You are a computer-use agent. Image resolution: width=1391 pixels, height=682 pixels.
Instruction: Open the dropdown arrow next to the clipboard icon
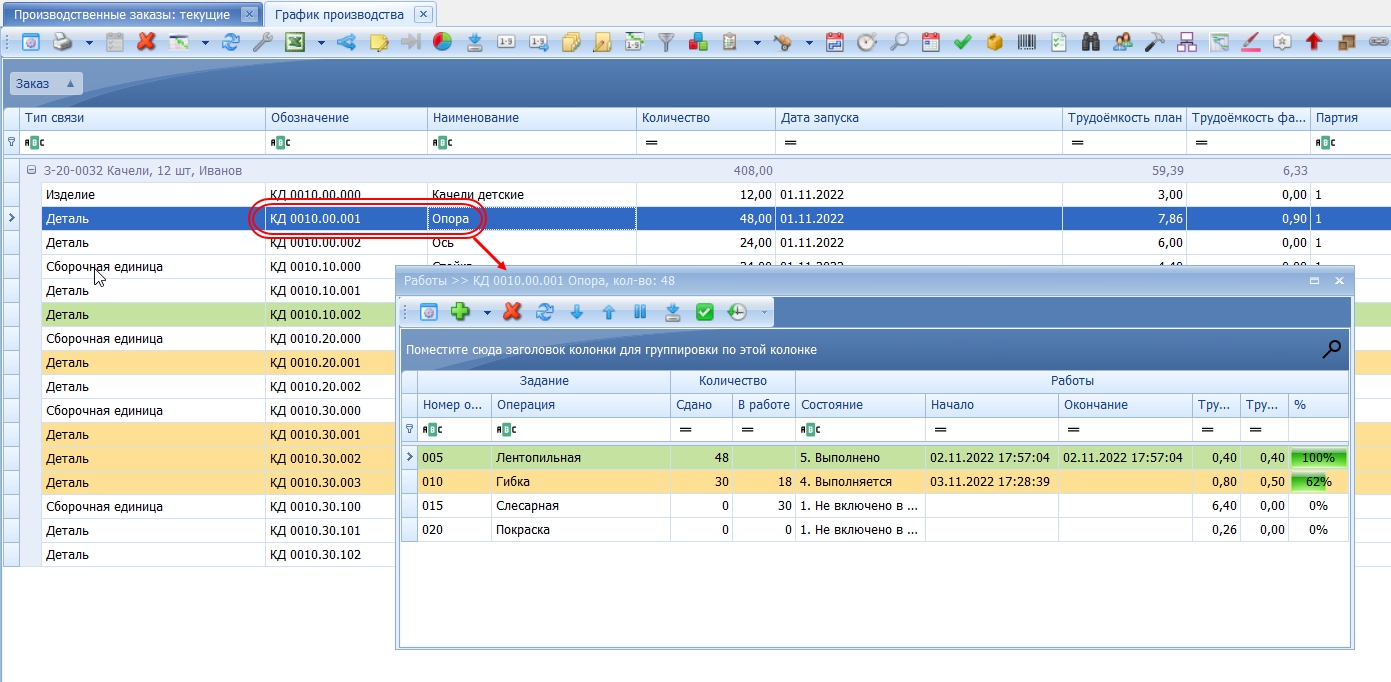click(x=757, y=43)
